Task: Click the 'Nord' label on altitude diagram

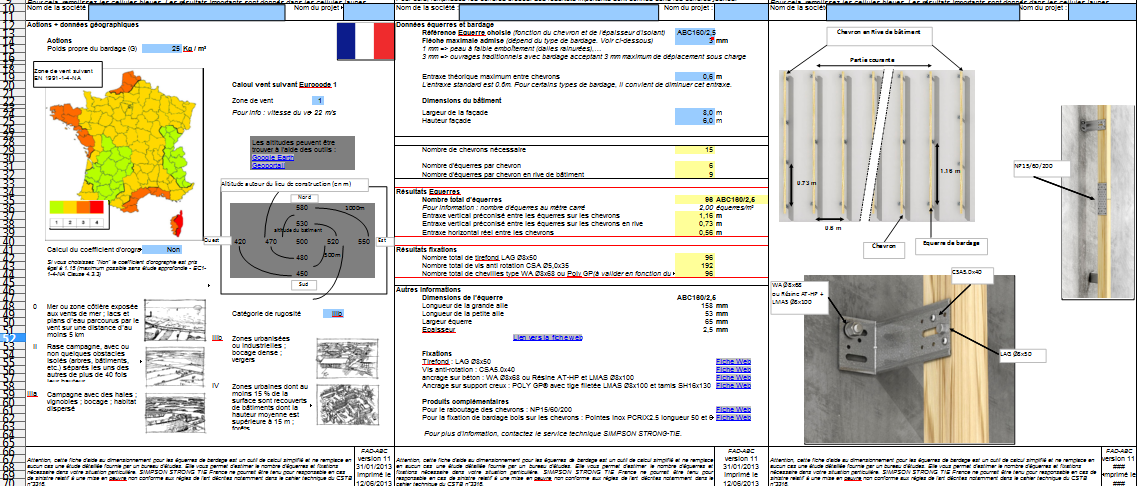Action: point(303,197)
